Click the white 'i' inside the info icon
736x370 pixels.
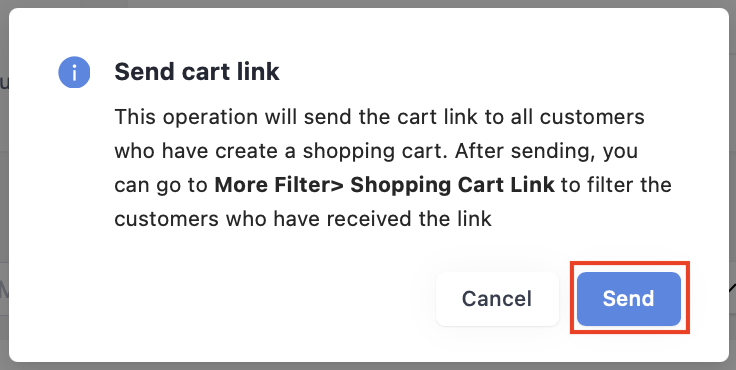74,72
